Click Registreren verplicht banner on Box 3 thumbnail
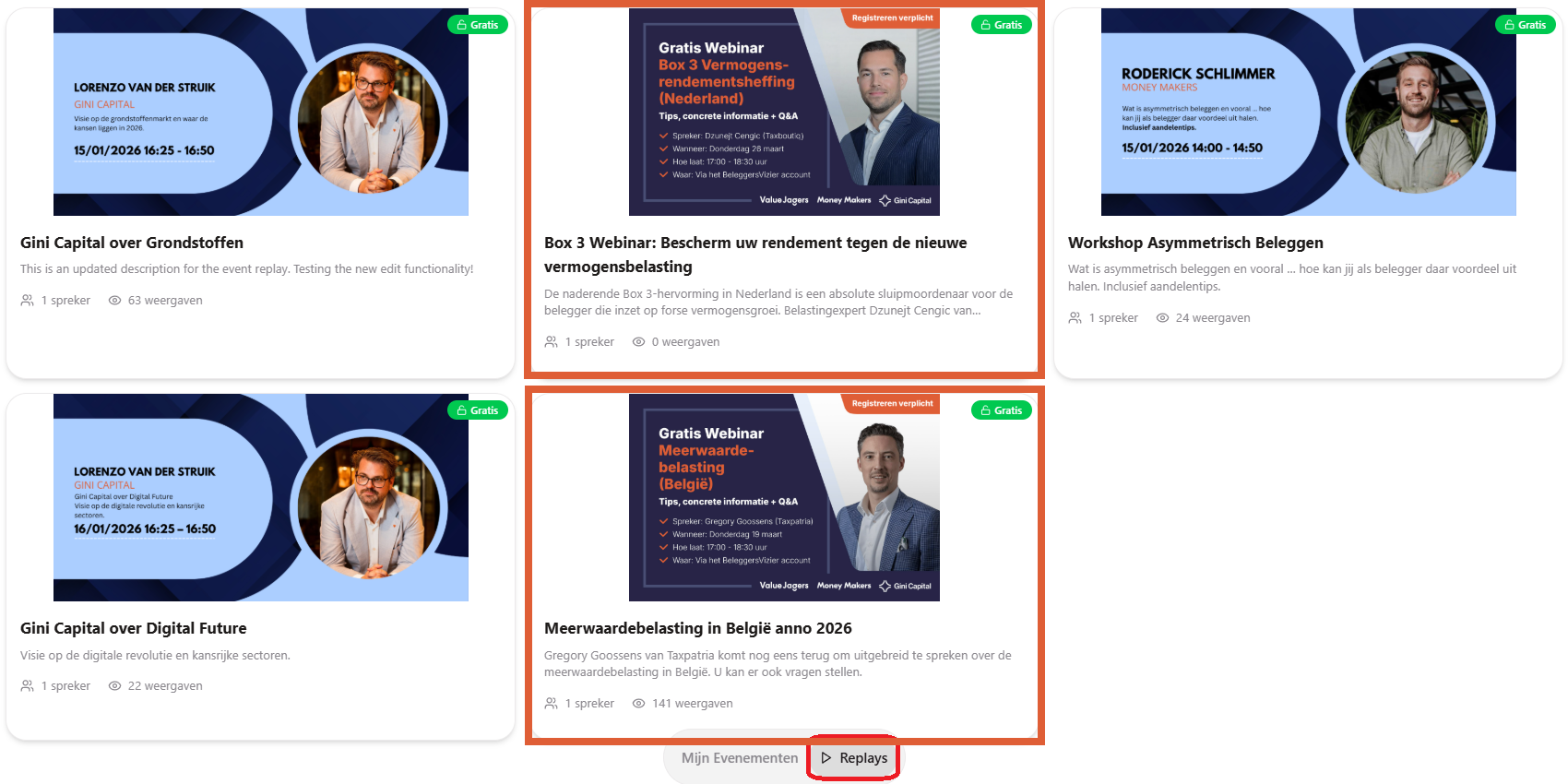 892,18
